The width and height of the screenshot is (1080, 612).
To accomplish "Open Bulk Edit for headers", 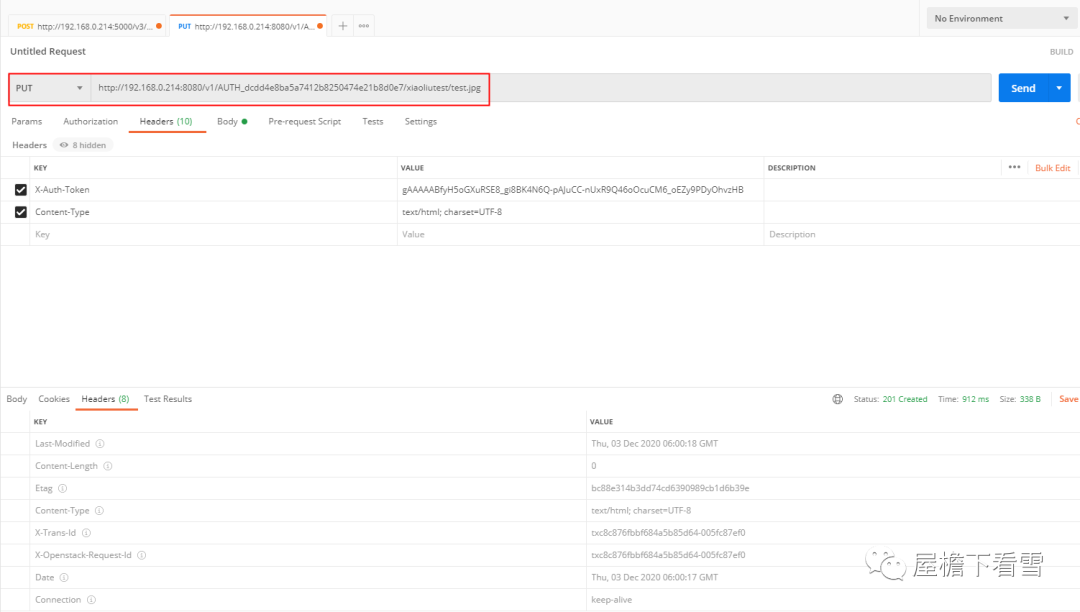I will tap(1052, 168).
